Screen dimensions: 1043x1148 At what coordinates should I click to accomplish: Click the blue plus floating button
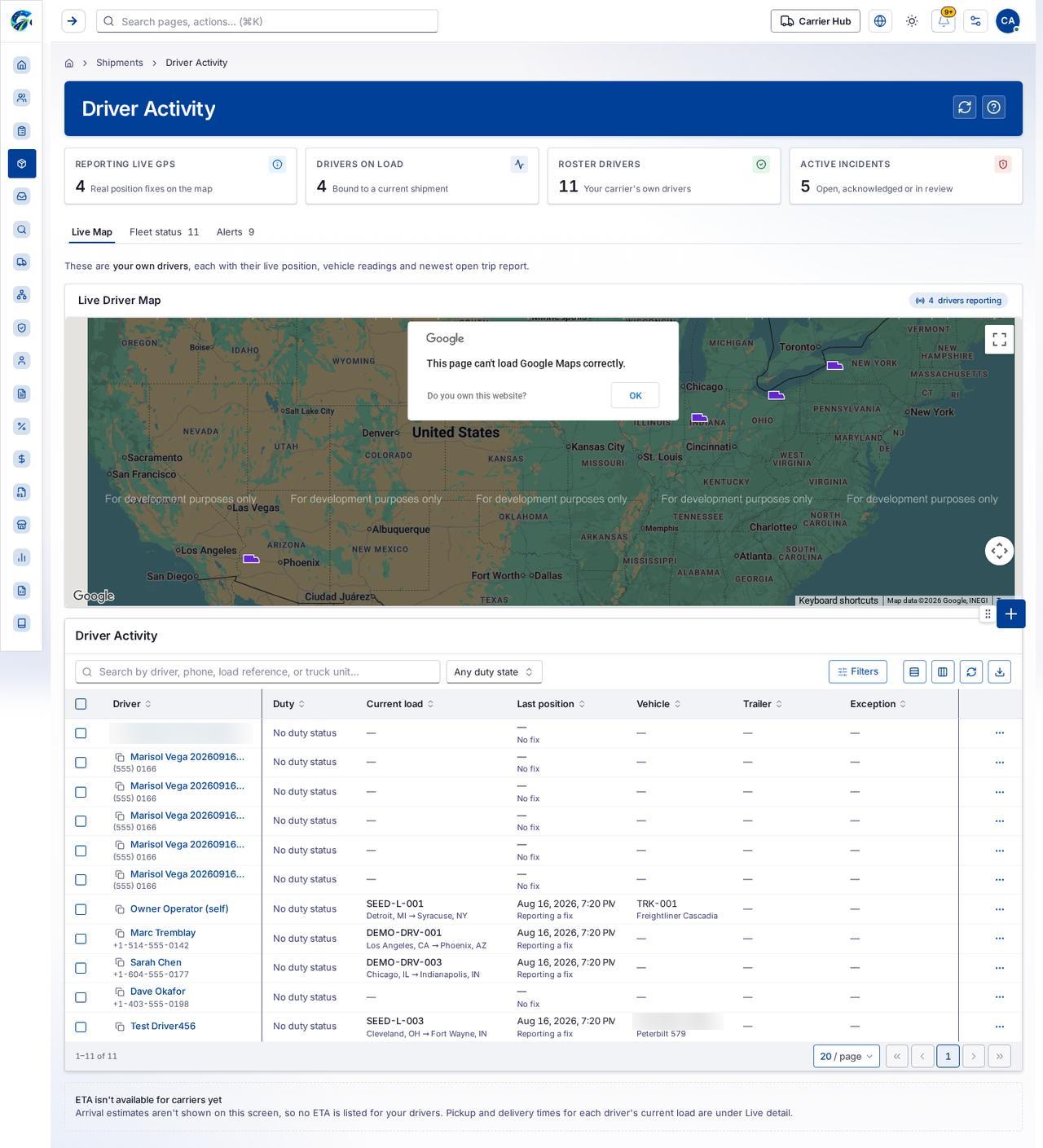point(1010,614)
